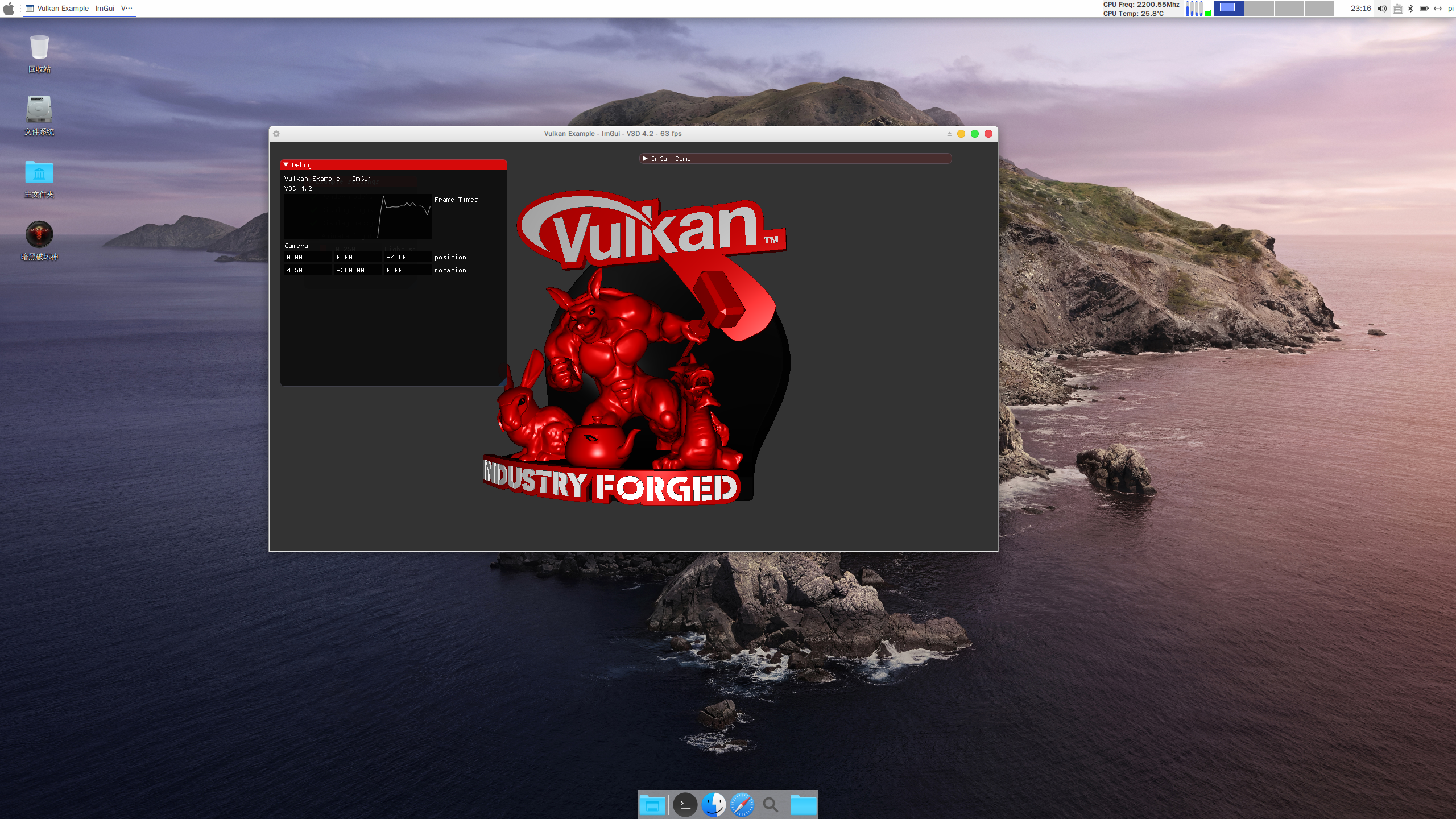1456x819 pixels.
Task: Click the magnifier search dock icon
Action: pyautogui.click(x=770, y=805)
